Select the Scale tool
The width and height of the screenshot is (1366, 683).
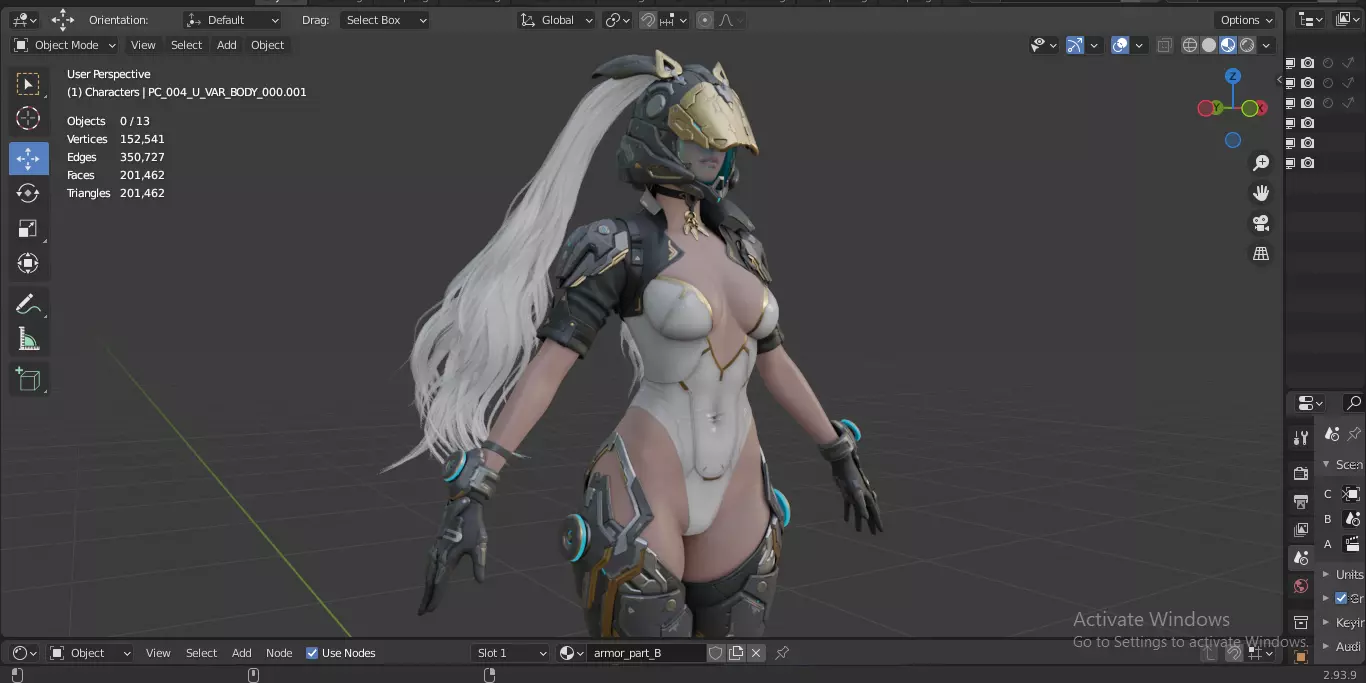point(29,229)
